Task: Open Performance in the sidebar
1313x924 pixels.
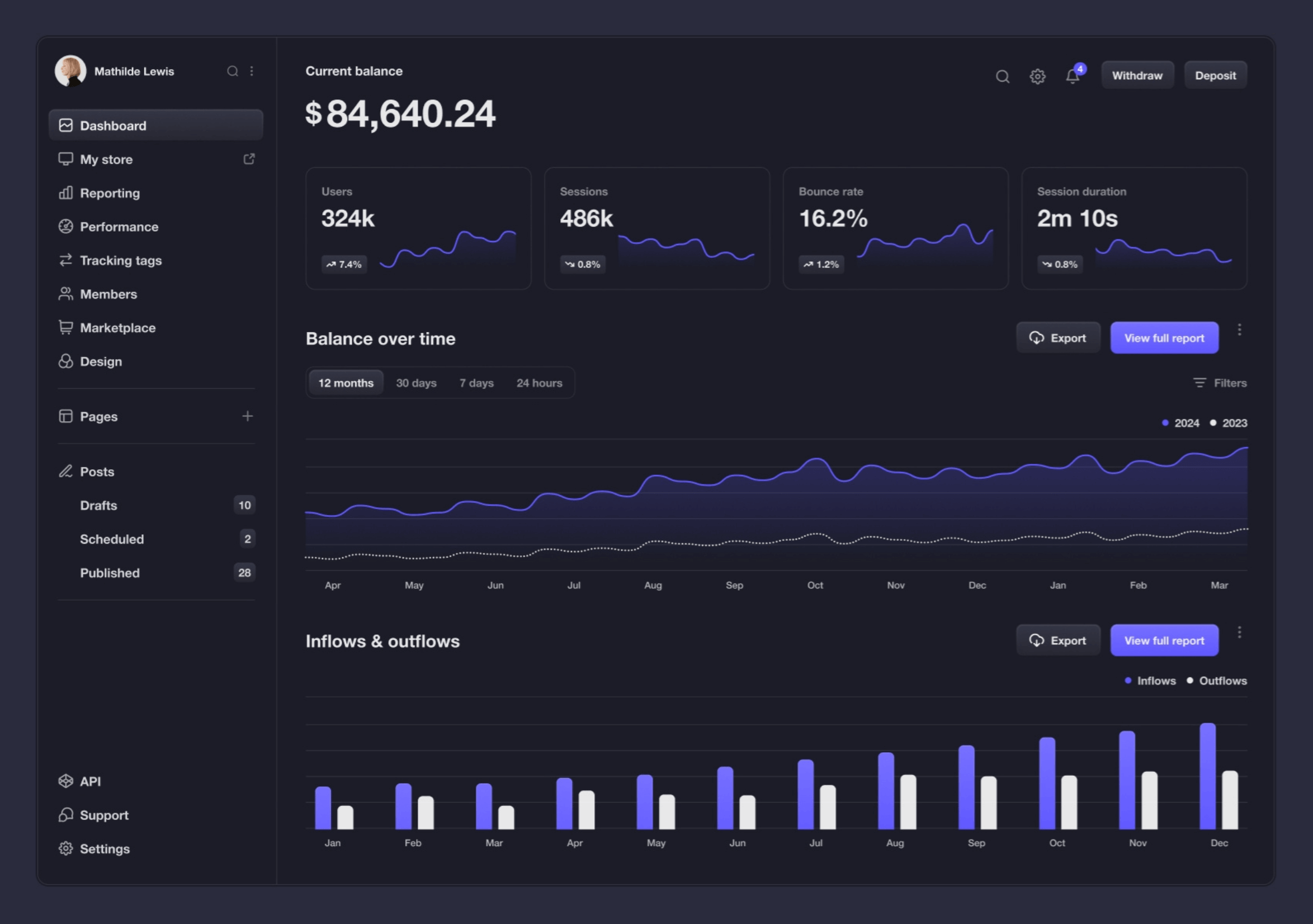Action: tap(119, 227)
